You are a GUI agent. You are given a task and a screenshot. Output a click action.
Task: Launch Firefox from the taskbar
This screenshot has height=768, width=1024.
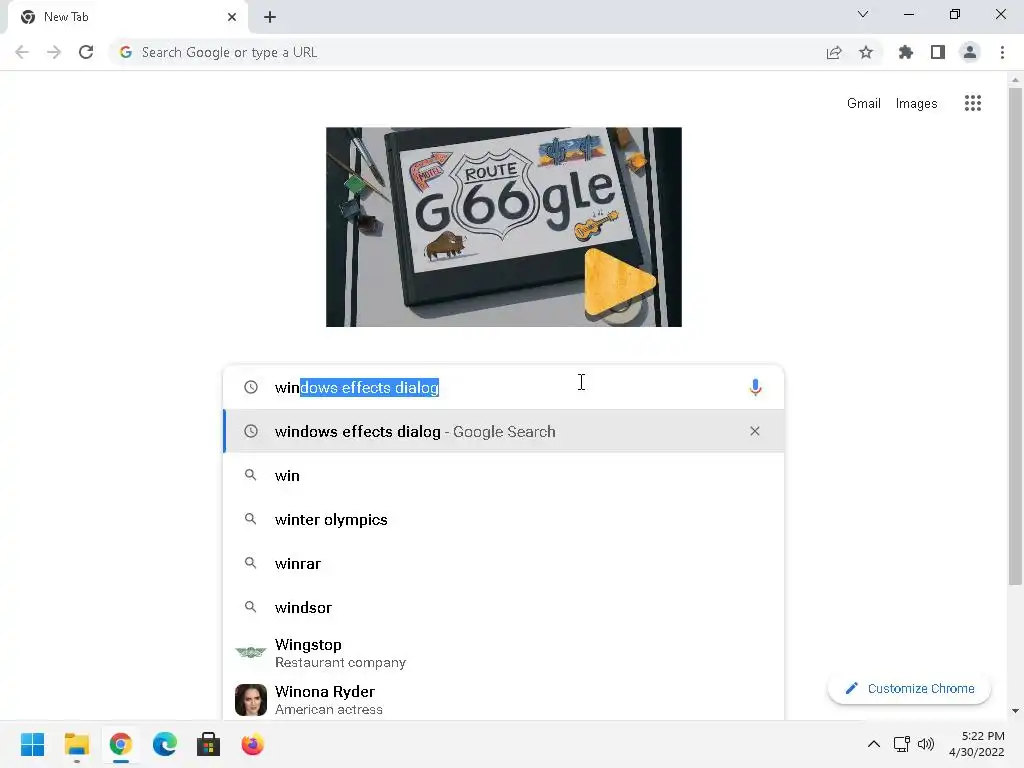[x=253, y=744]
